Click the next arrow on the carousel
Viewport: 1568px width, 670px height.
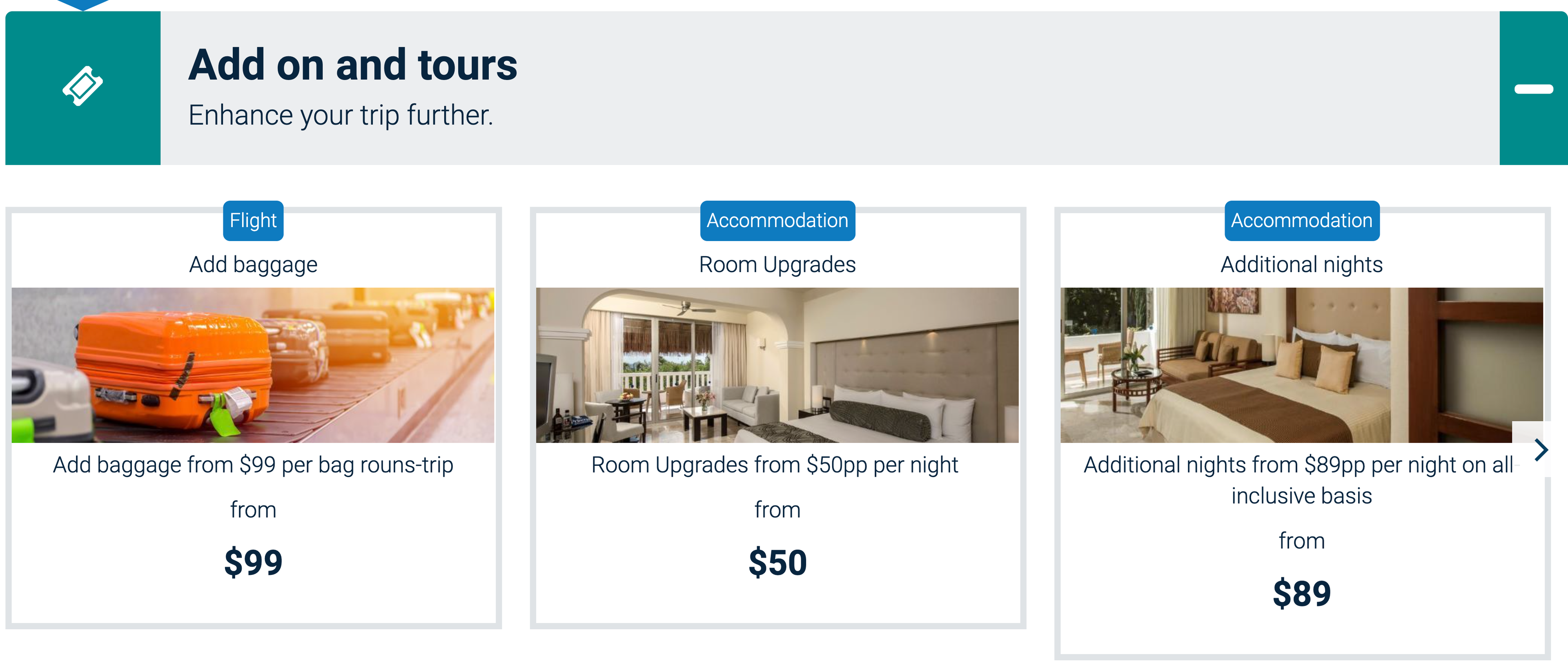coord(1541,450)
